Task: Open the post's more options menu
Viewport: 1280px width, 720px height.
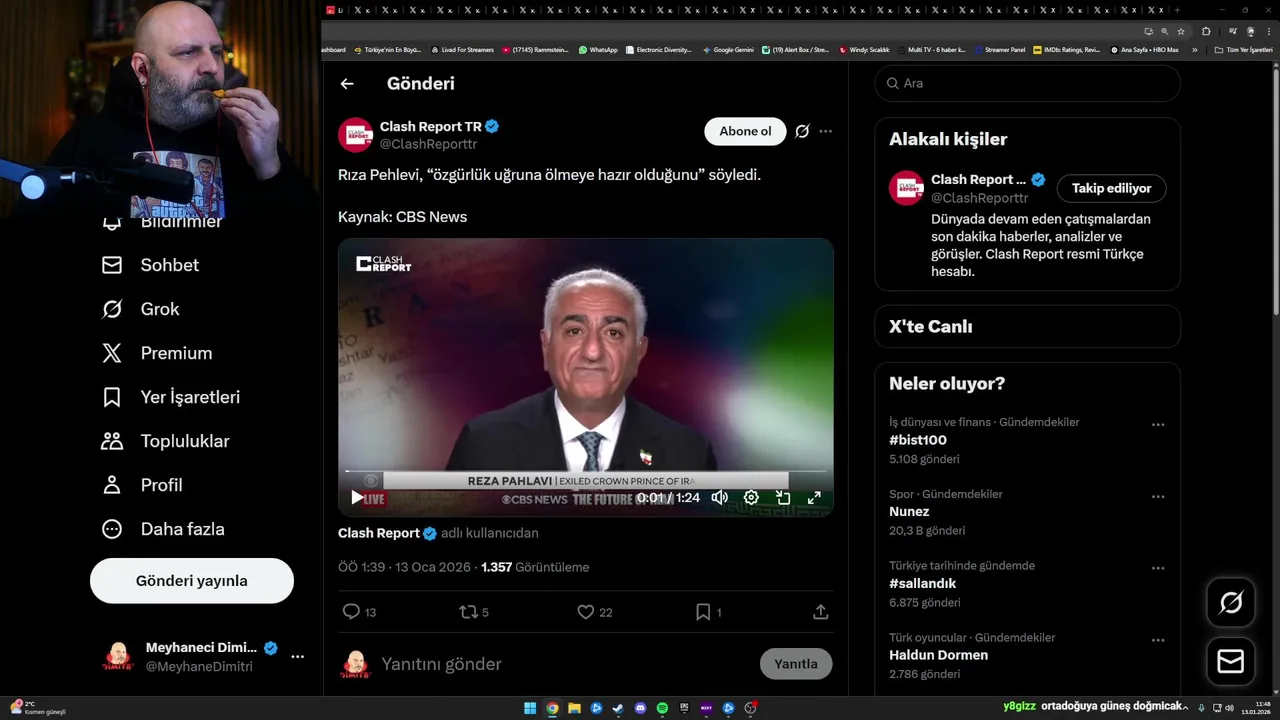Action: click(825, 131)
